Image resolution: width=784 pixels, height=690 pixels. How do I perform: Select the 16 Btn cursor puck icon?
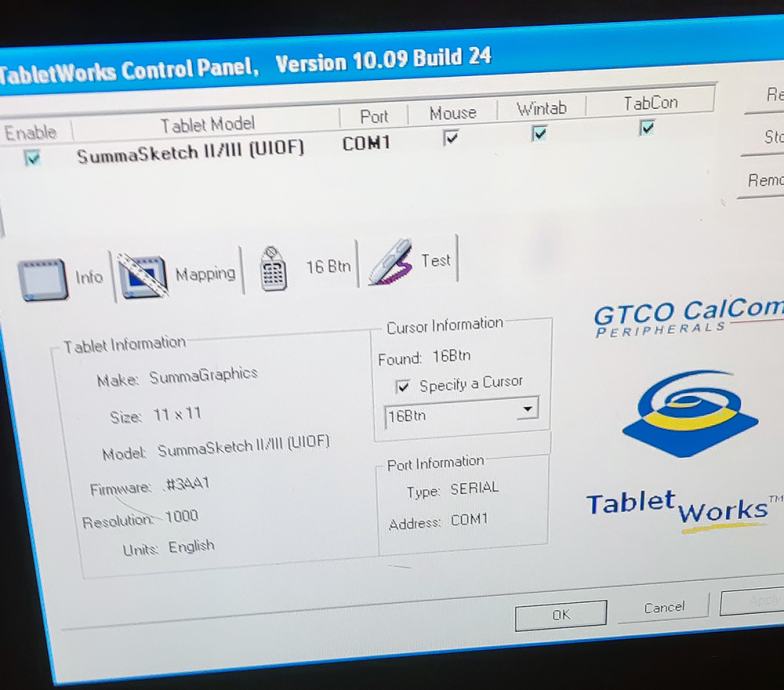tap(274, 270)
